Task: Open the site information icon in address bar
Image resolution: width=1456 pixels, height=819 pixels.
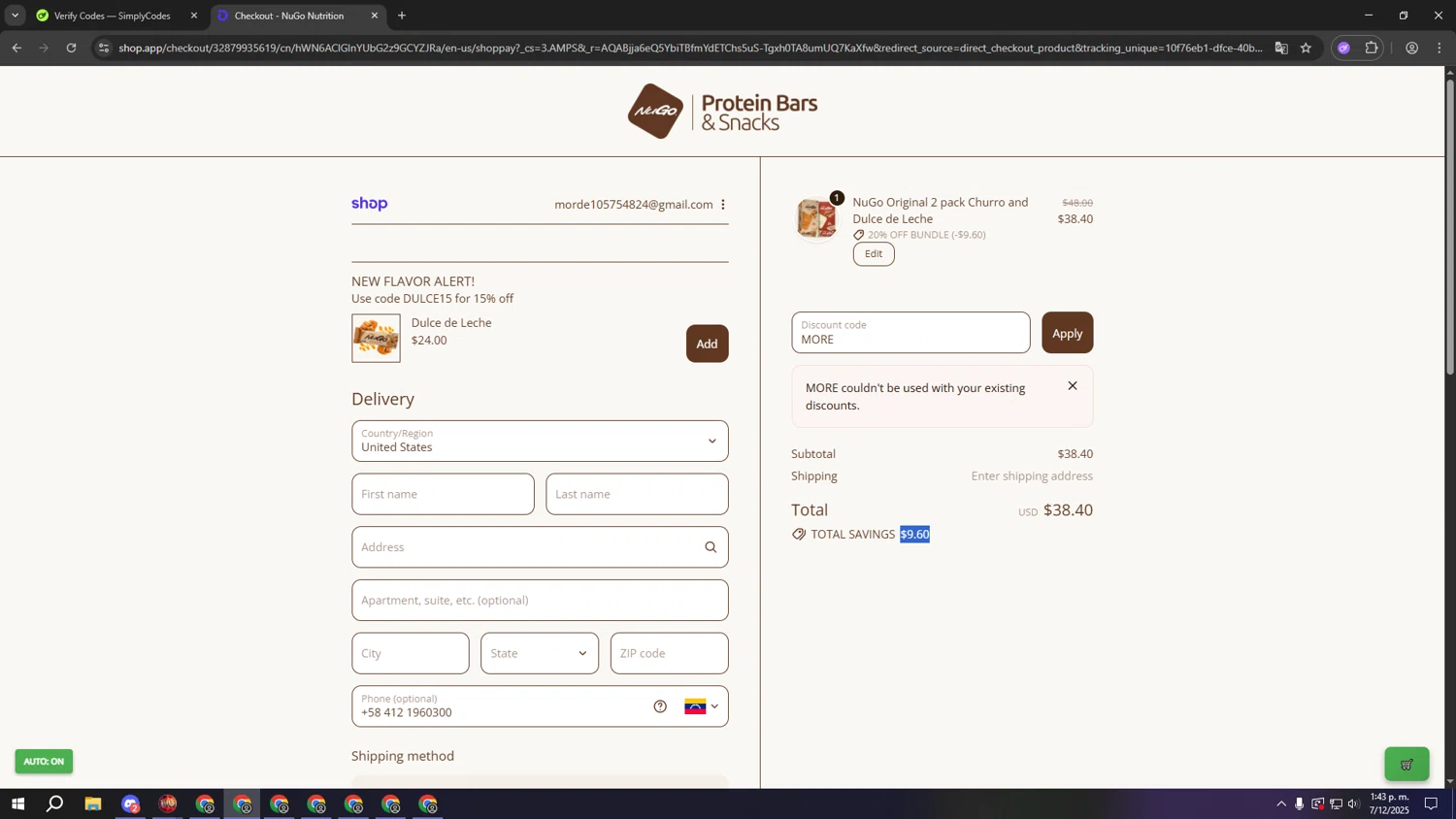Action: coord(104,48)
